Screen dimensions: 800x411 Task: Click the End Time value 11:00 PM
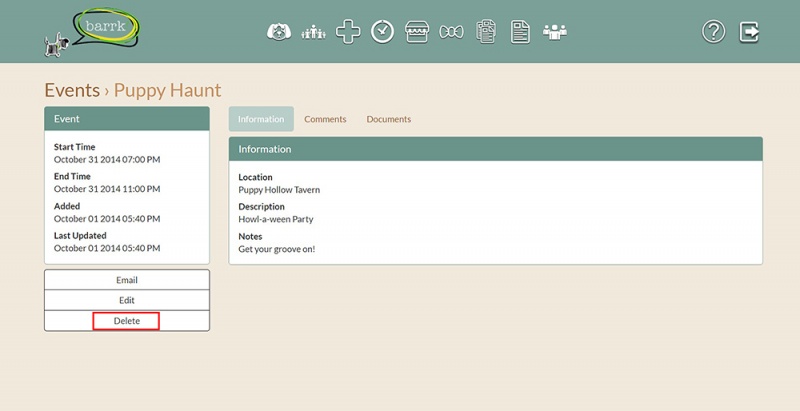[107, 189]
